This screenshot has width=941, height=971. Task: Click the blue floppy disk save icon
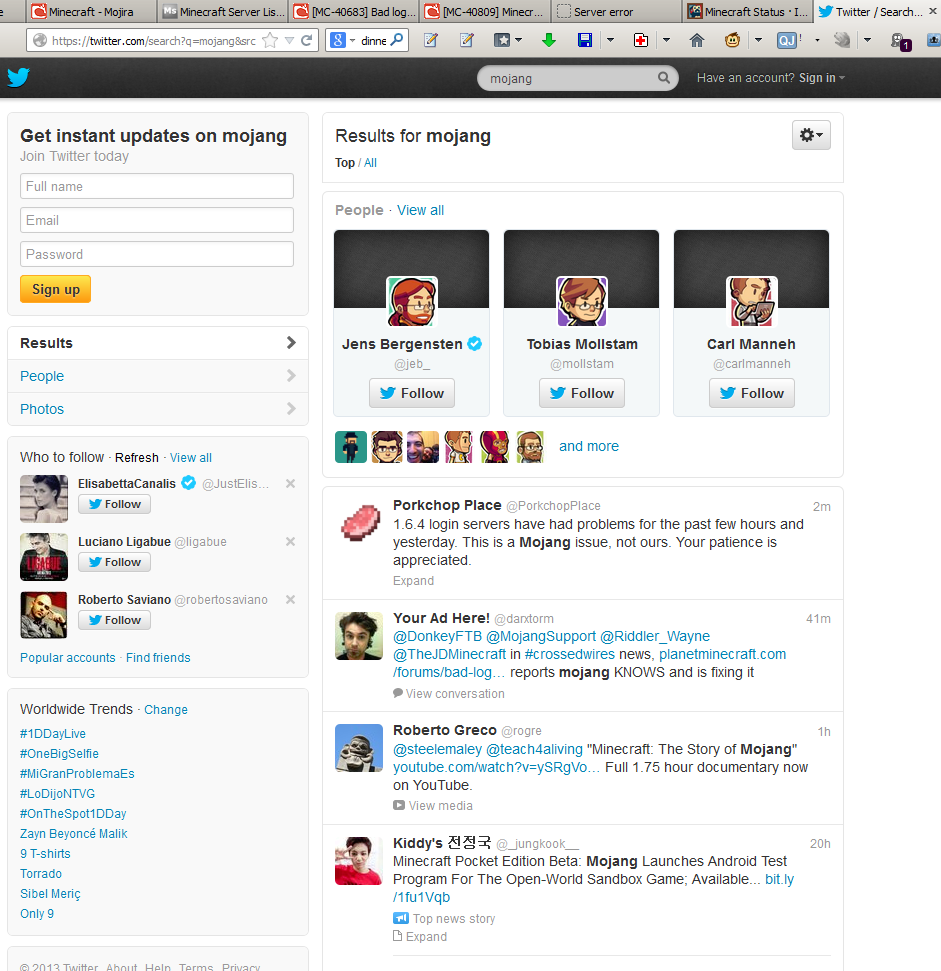click(x=584, y=41)
